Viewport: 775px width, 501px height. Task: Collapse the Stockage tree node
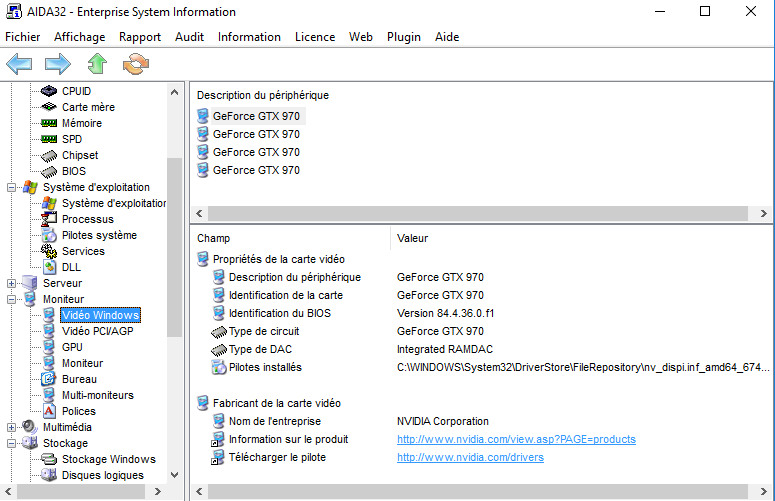point(11,443)
